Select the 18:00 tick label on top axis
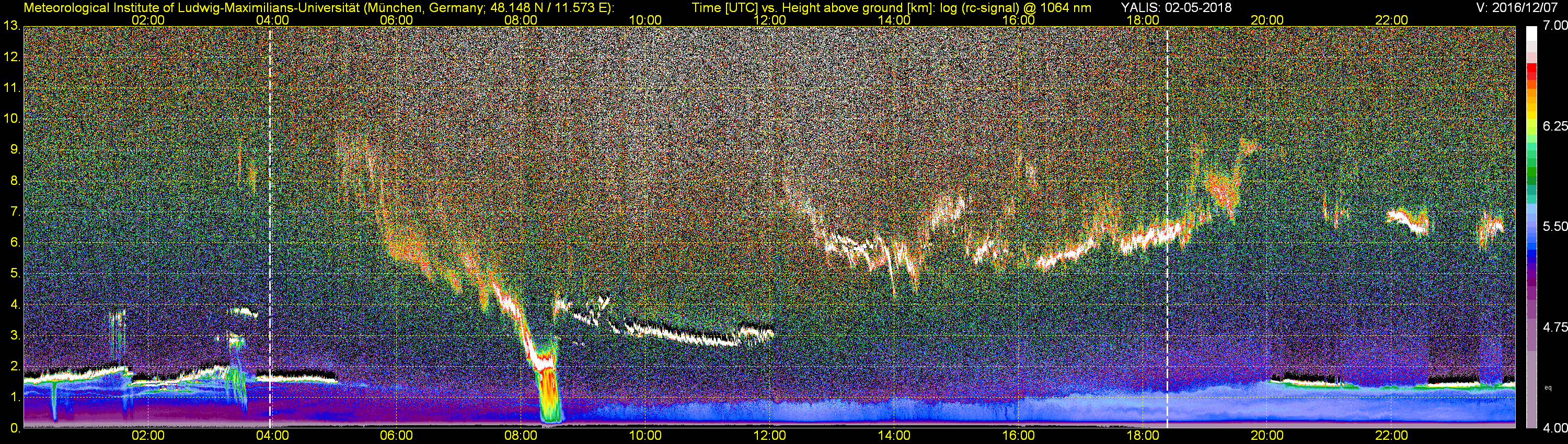Viewport: 1568px width, 444px height. (x=1143, y=20)
